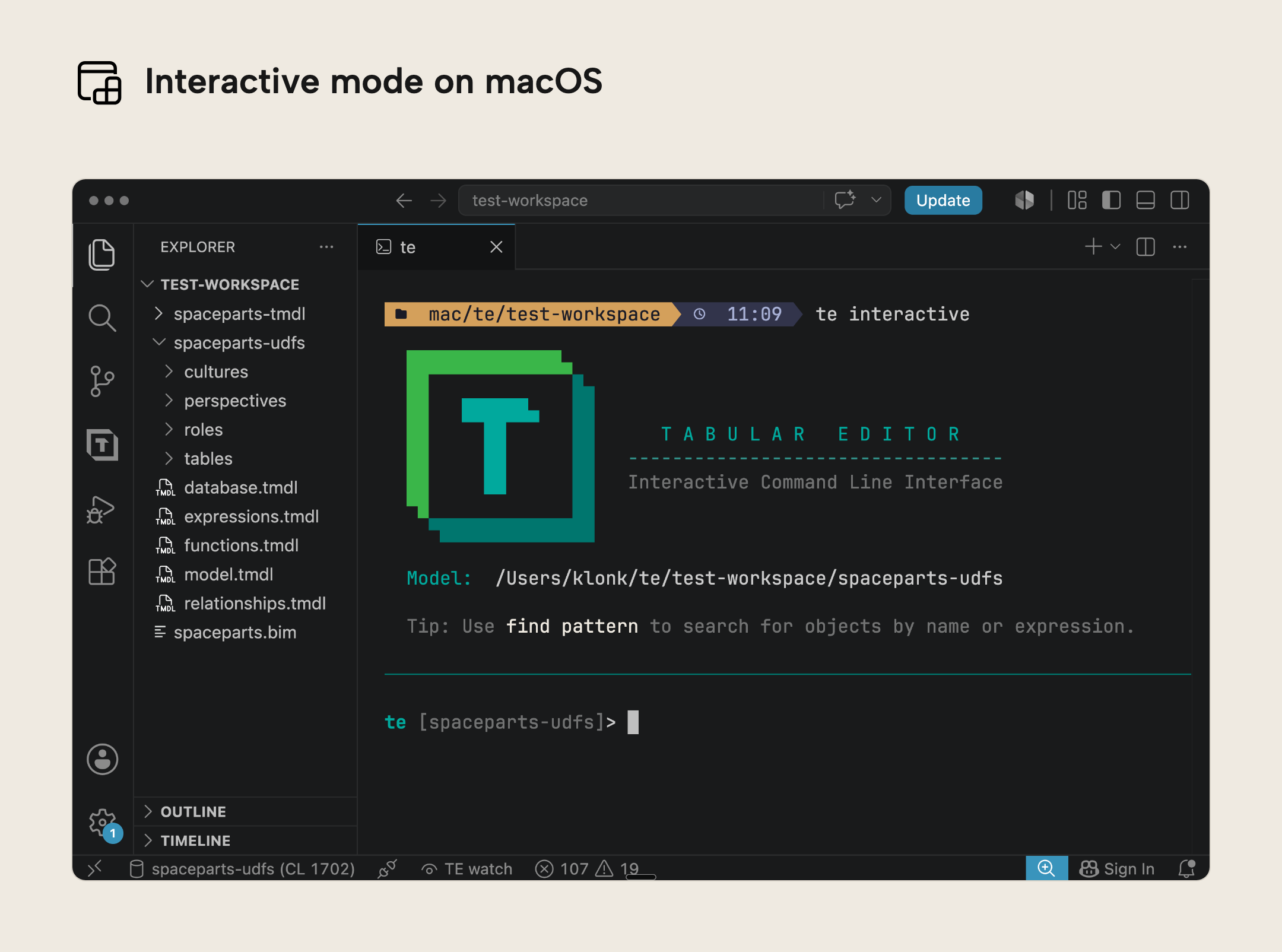Open functions.tmdl file

click(x=245, y=545)
